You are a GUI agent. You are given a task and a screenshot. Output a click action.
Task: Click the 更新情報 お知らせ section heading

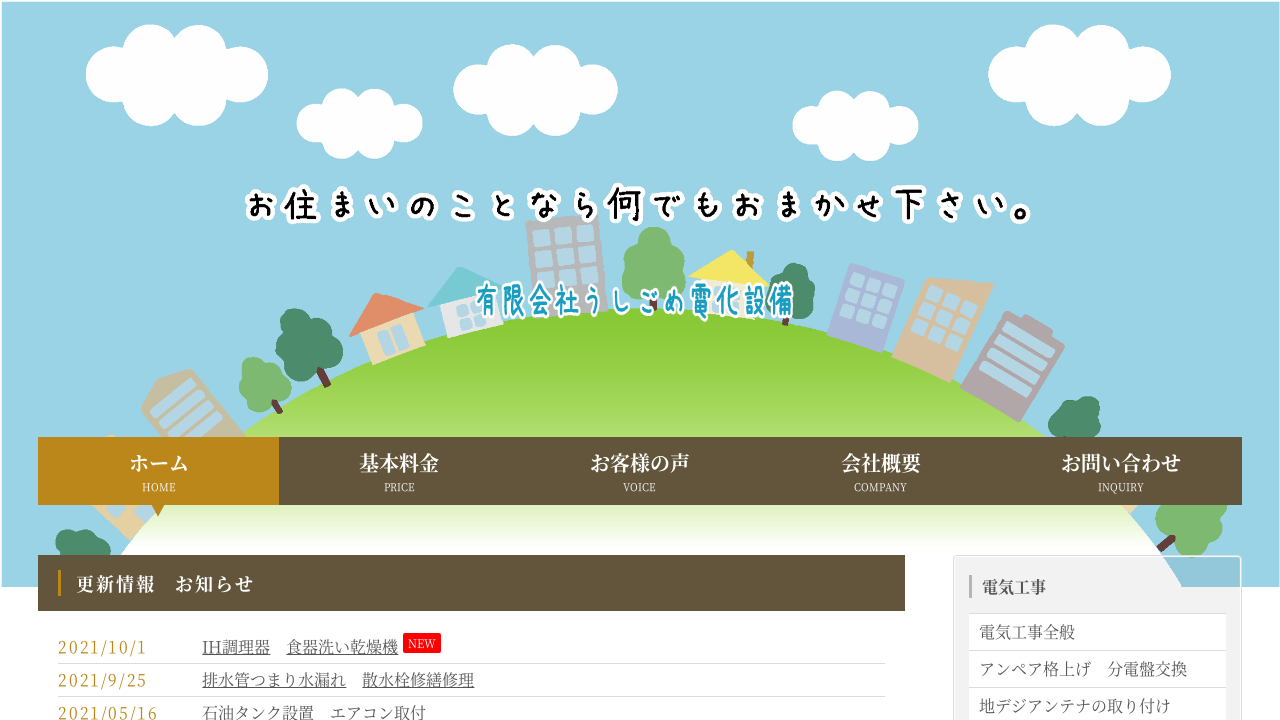(x=165, y=584)
